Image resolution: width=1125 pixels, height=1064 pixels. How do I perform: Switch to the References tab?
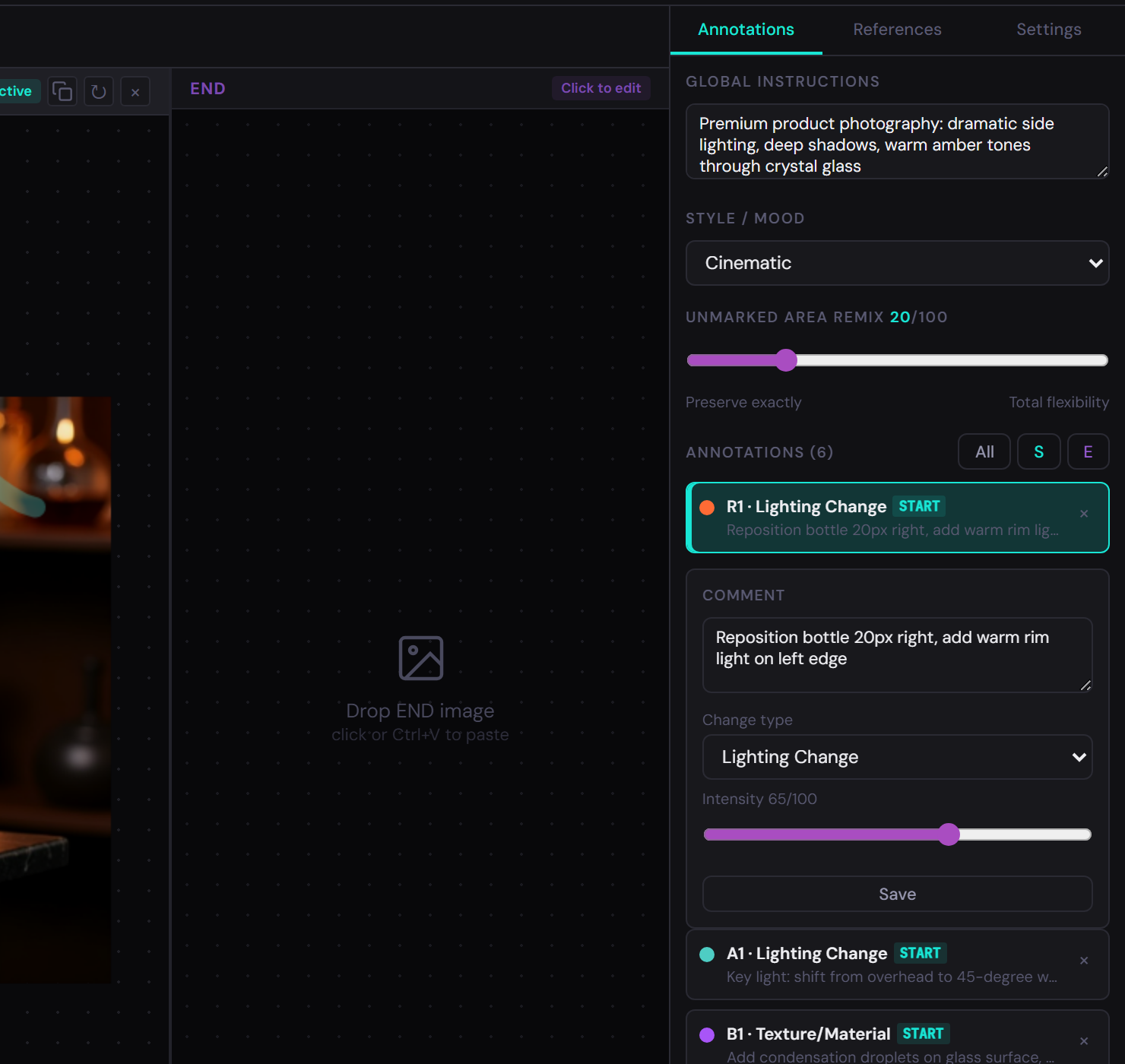897,30
